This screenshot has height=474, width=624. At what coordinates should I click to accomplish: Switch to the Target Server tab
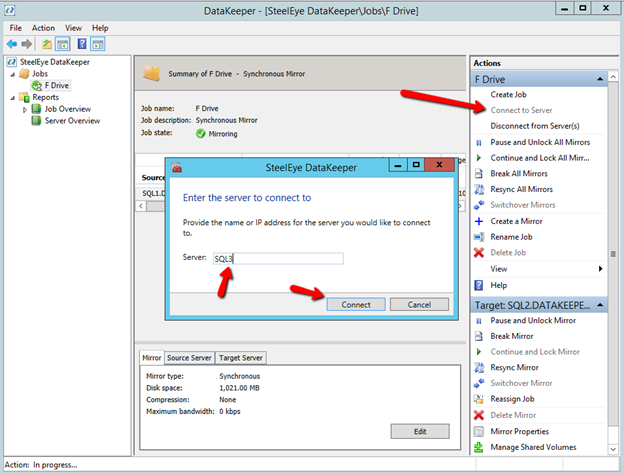click(x=240, y=357)
